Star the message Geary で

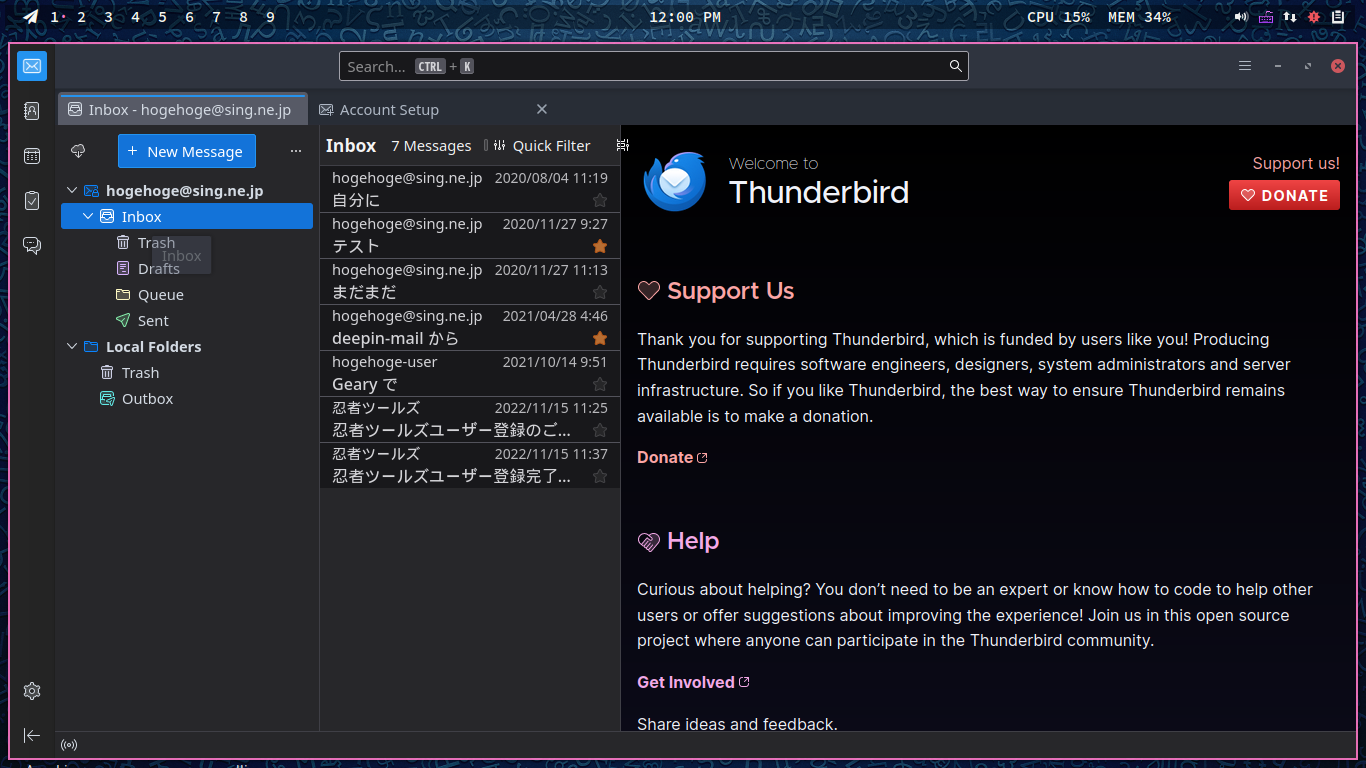click(x=600, y=384)
